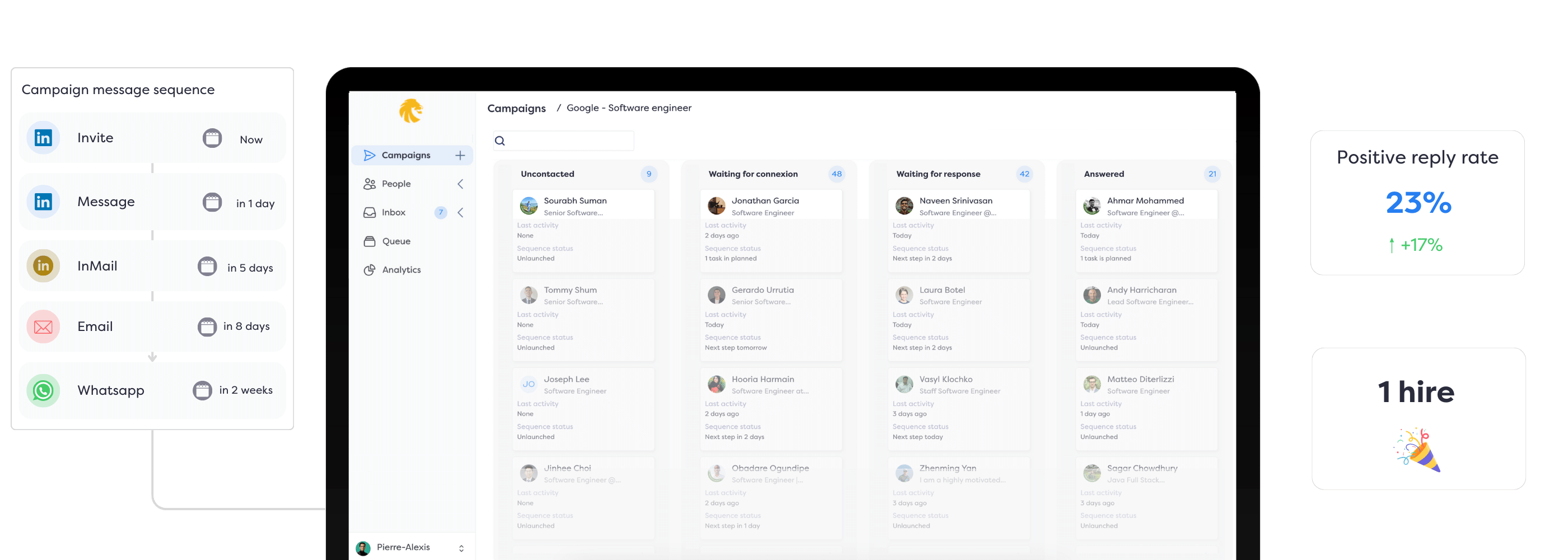Click the Email envelope icon in the sequence

click(43, 327)
